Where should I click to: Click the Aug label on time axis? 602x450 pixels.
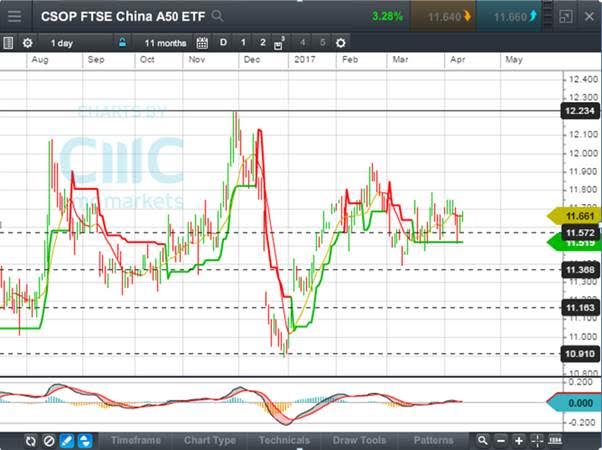40,60
